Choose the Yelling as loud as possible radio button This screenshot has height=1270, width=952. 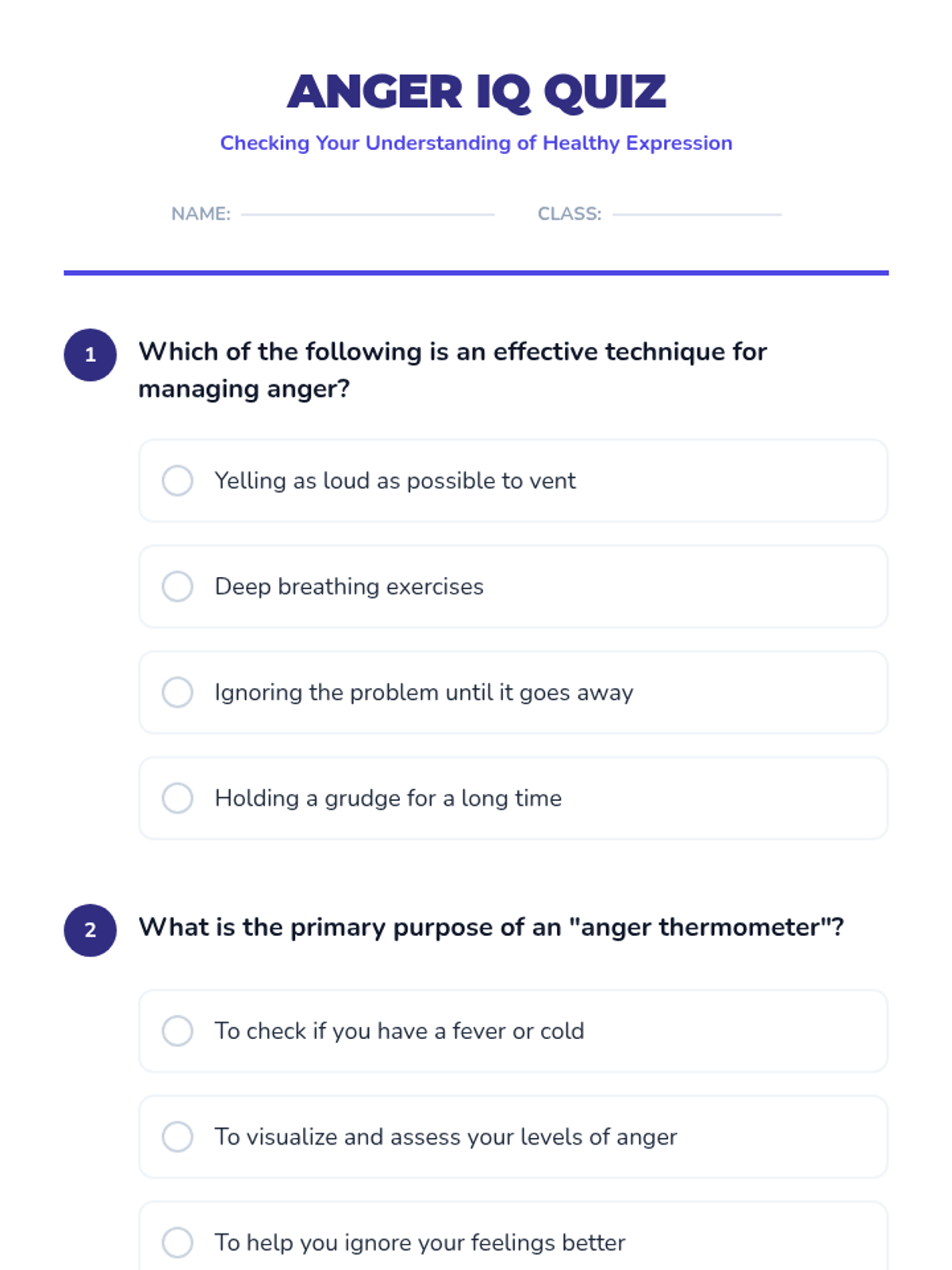[178, 481]
